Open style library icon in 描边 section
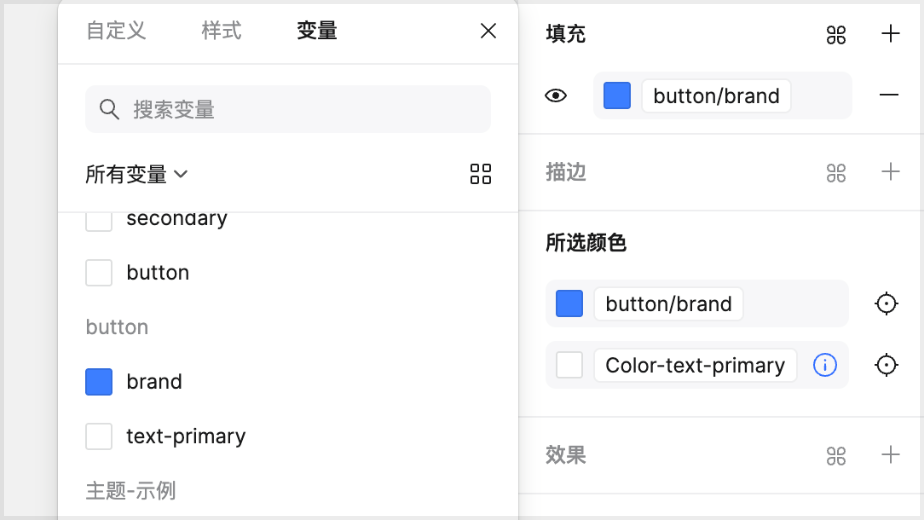This screenshot has width=924, height=520. pyautogui.click(x=836, y=173)
